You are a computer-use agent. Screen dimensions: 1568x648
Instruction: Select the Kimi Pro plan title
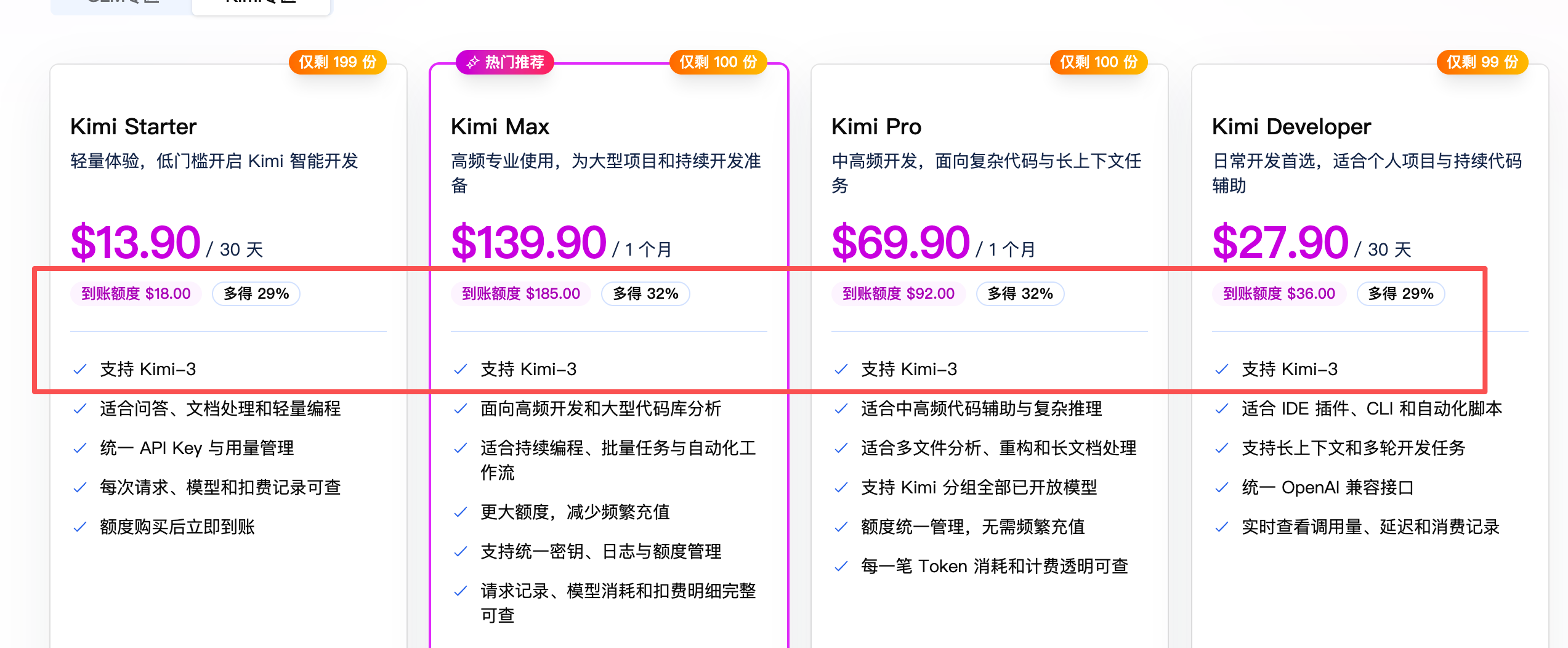pyautogui.click(x=876, y=127)
